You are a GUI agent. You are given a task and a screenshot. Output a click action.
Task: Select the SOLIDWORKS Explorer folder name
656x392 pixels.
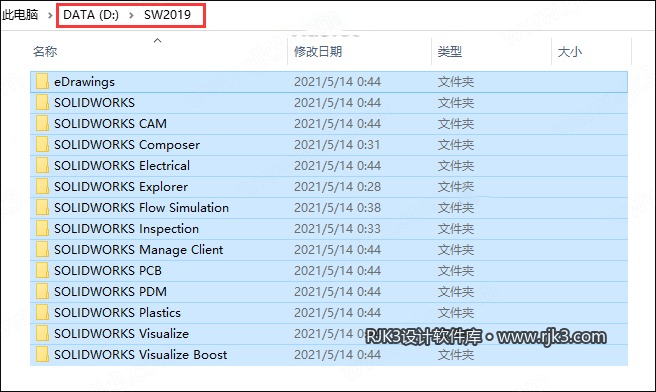point(121,187)
